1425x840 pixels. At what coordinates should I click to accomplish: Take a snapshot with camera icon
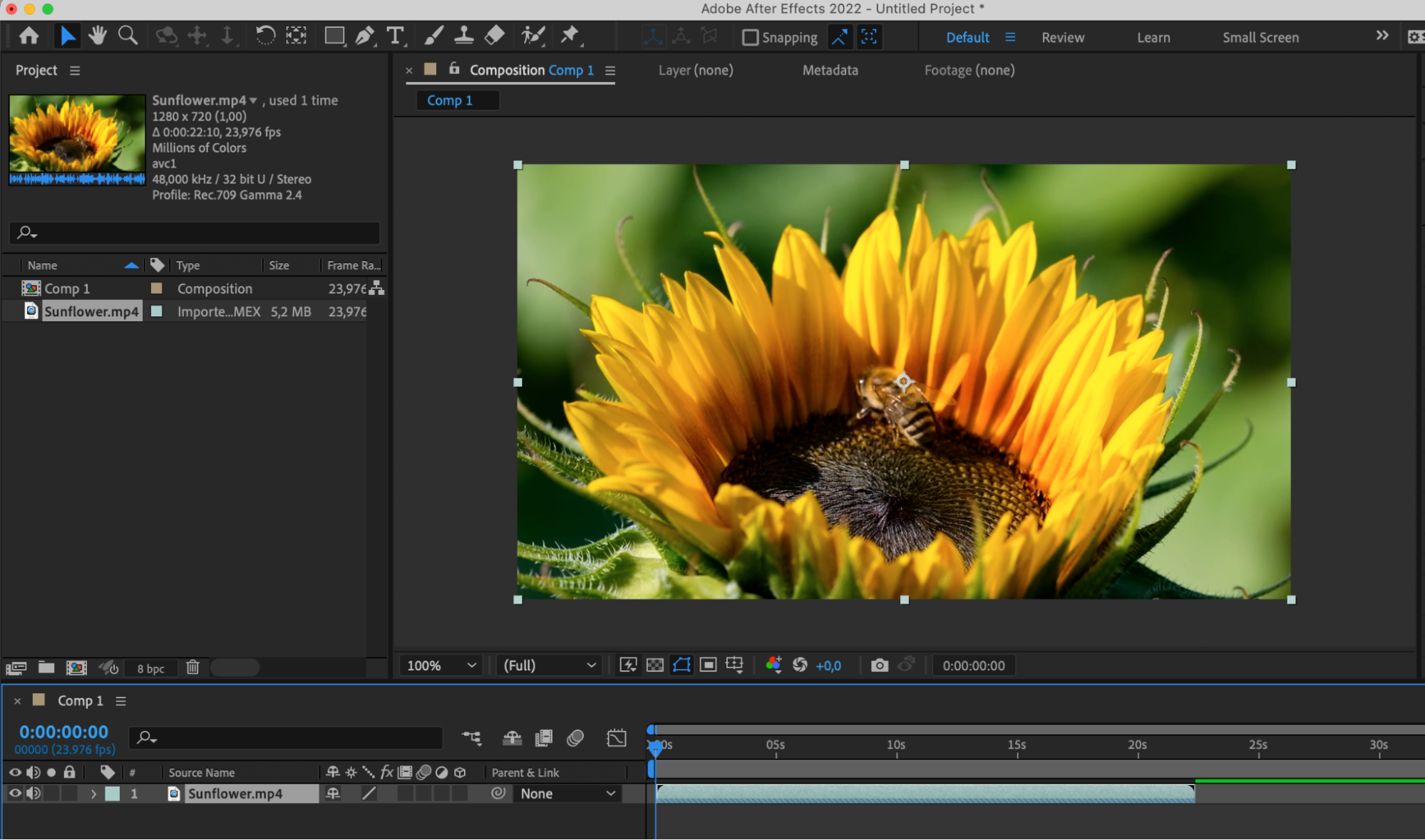879,665
